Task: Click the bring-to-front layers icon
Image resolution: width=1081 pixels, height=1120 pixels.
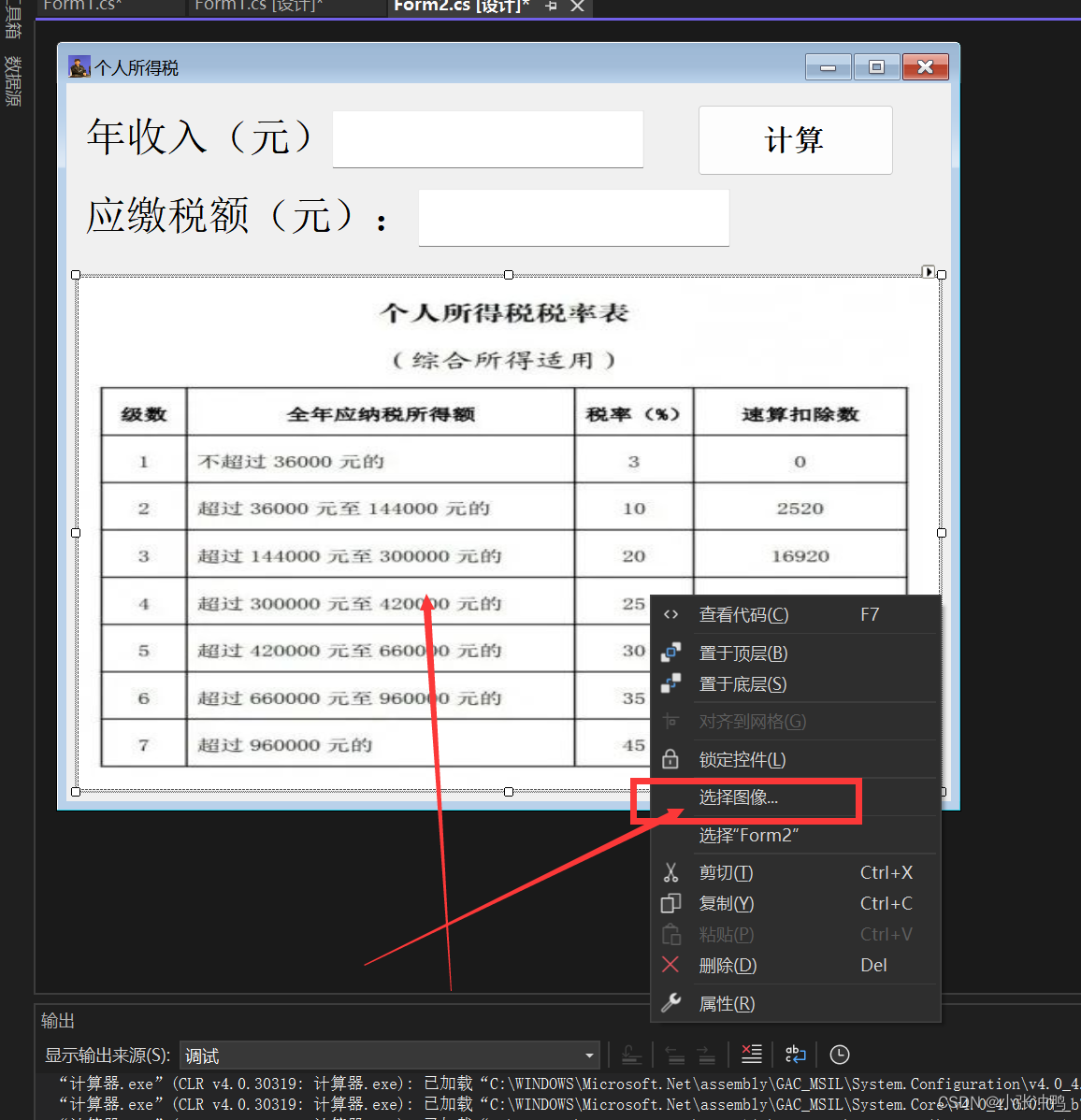Action: tap(670, 653)
